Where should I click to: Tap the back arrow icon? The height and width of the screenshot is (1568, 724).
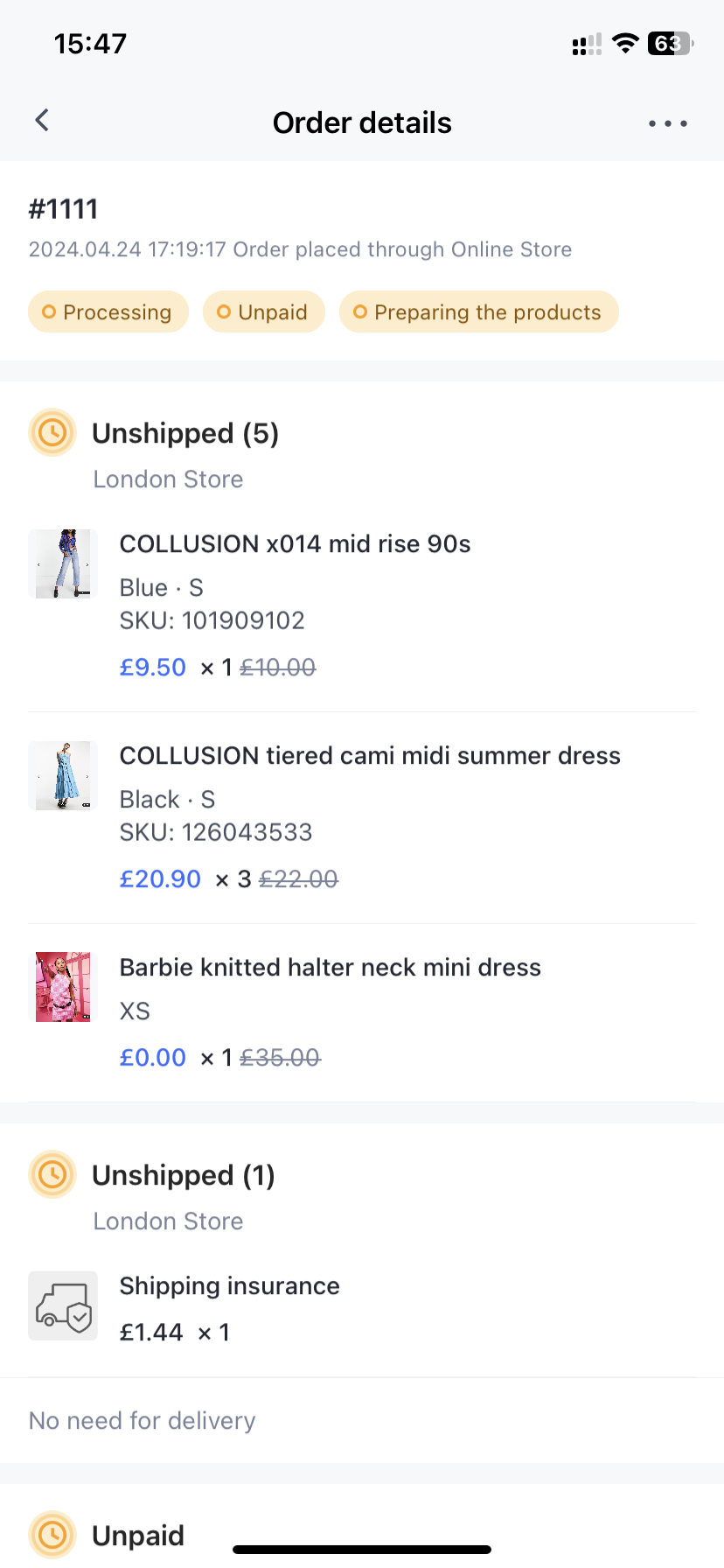42,121
